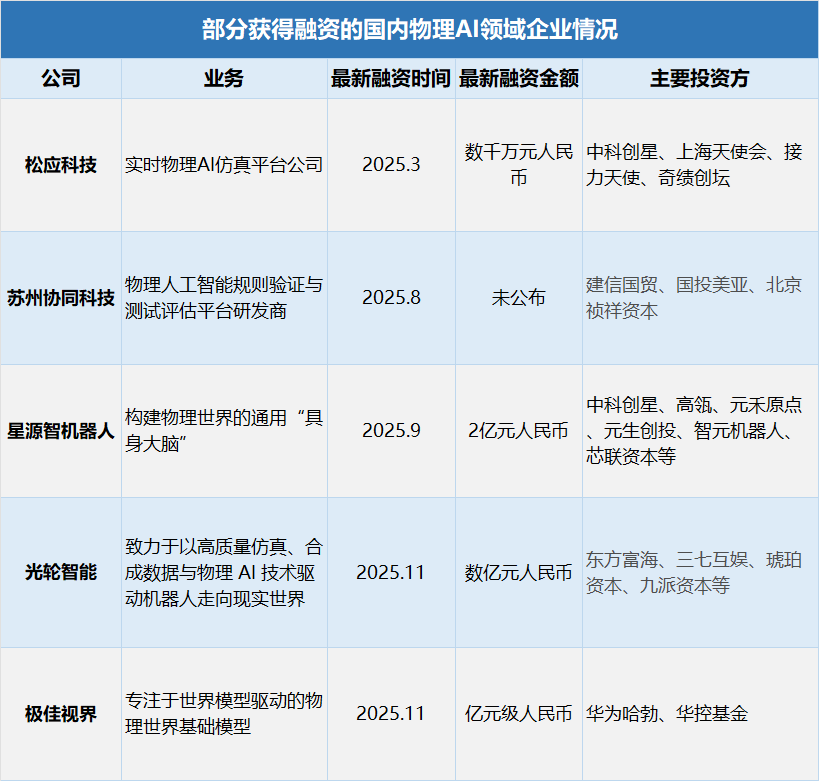Click the 未公布 financing amount cell
Image resolution: width=819 pixels, height=781 pixels.
coord(518,298)
